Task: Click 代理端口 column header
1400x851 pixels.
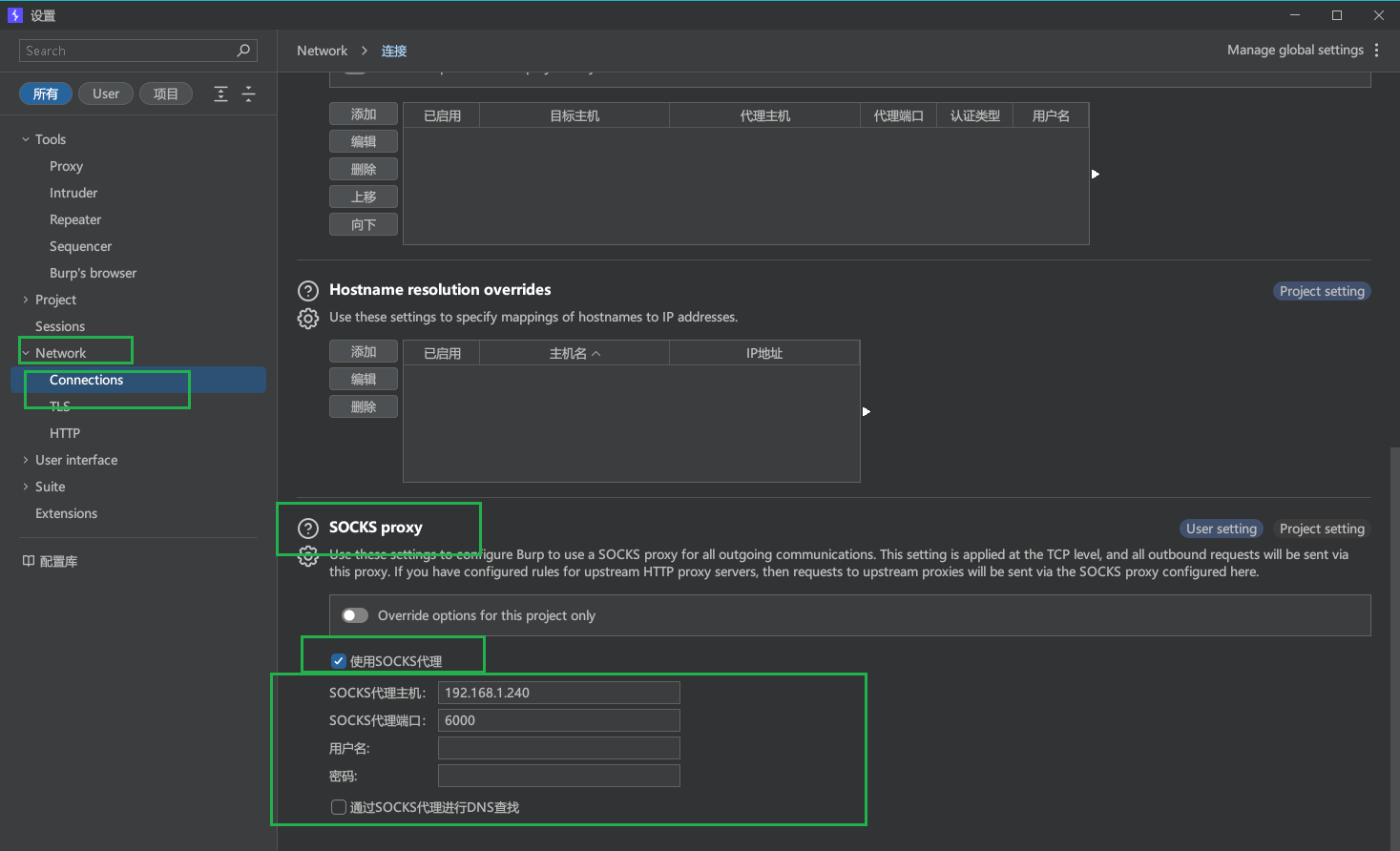Action: pos(899,115)
